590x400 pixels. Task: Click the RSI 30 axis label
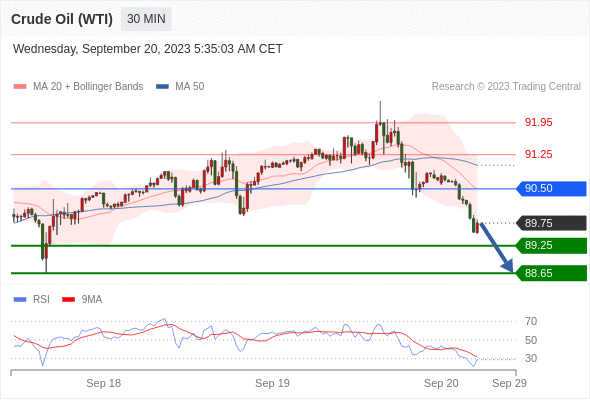[531, 358]
